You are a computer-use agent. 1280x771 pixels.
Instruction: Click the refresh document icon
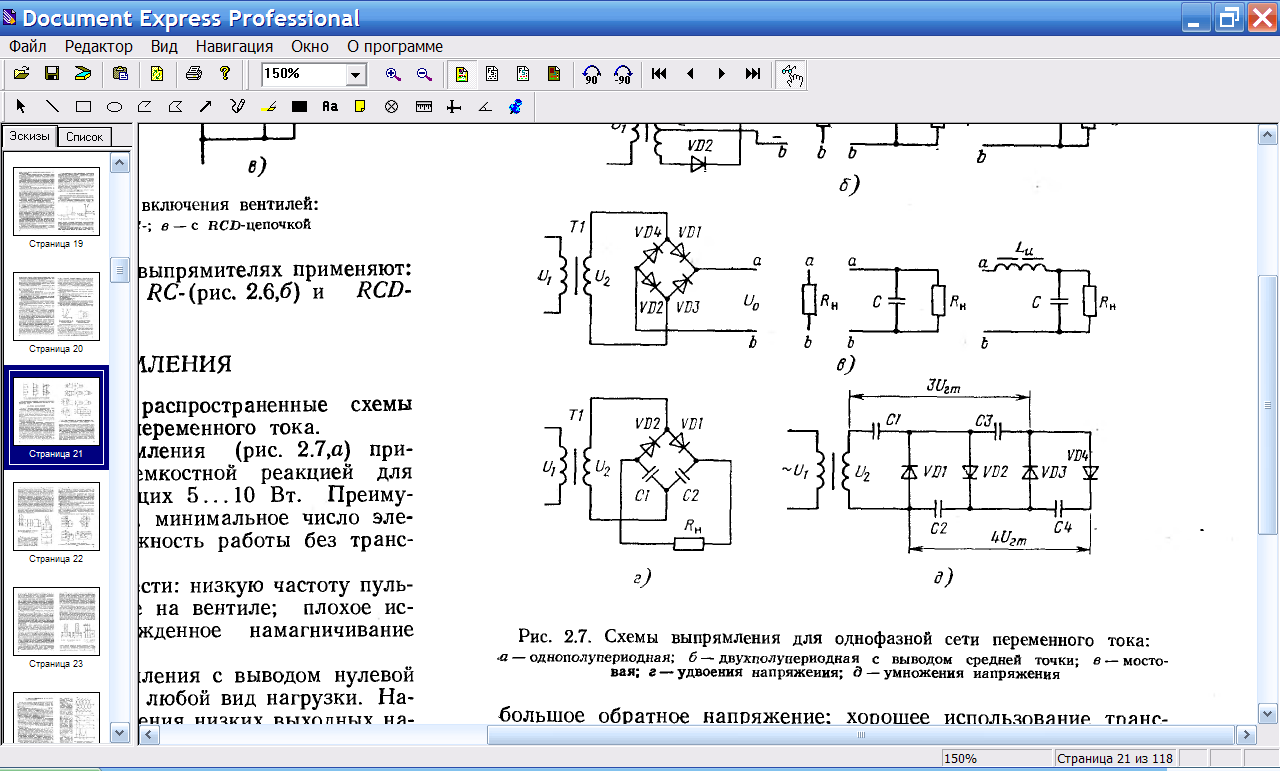[157, 74]
